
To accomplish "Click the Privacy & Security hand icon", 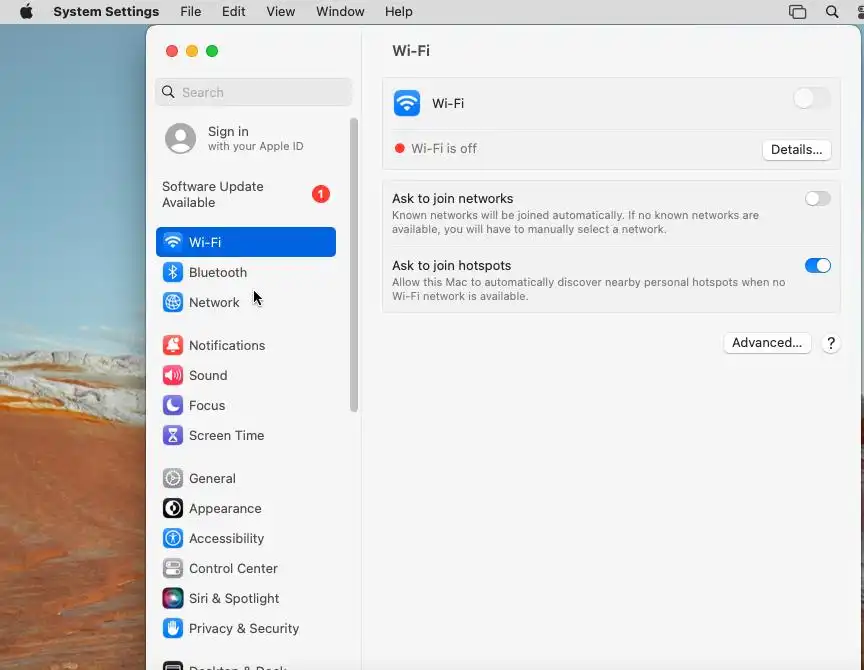I will [x=173, y=629].
